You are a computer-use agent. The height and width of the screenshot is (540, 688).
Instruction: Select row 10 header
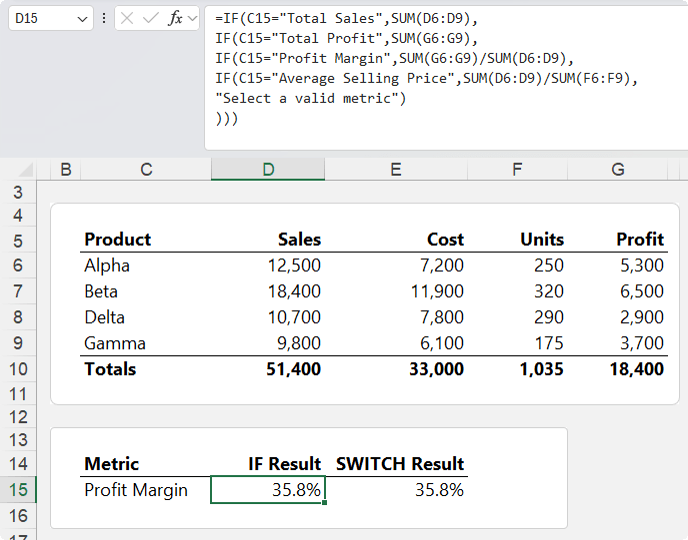coord(18,369)
